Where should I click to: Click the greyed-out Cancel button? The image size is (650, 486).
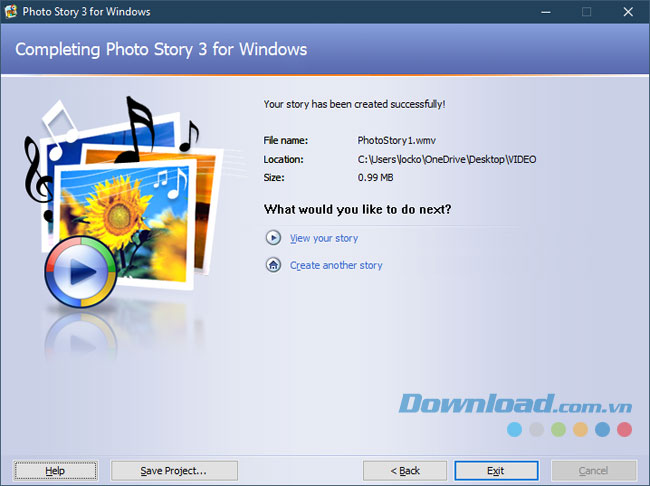pos(593,471)
